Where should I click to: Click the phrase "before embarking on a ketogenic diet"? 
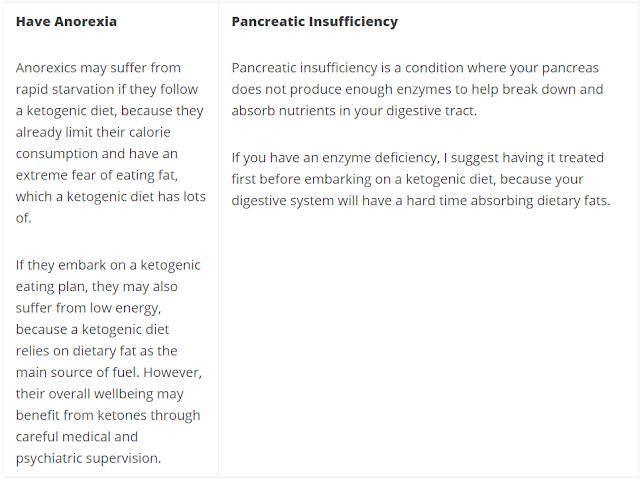pyautogui.click(x=380, y=179)
